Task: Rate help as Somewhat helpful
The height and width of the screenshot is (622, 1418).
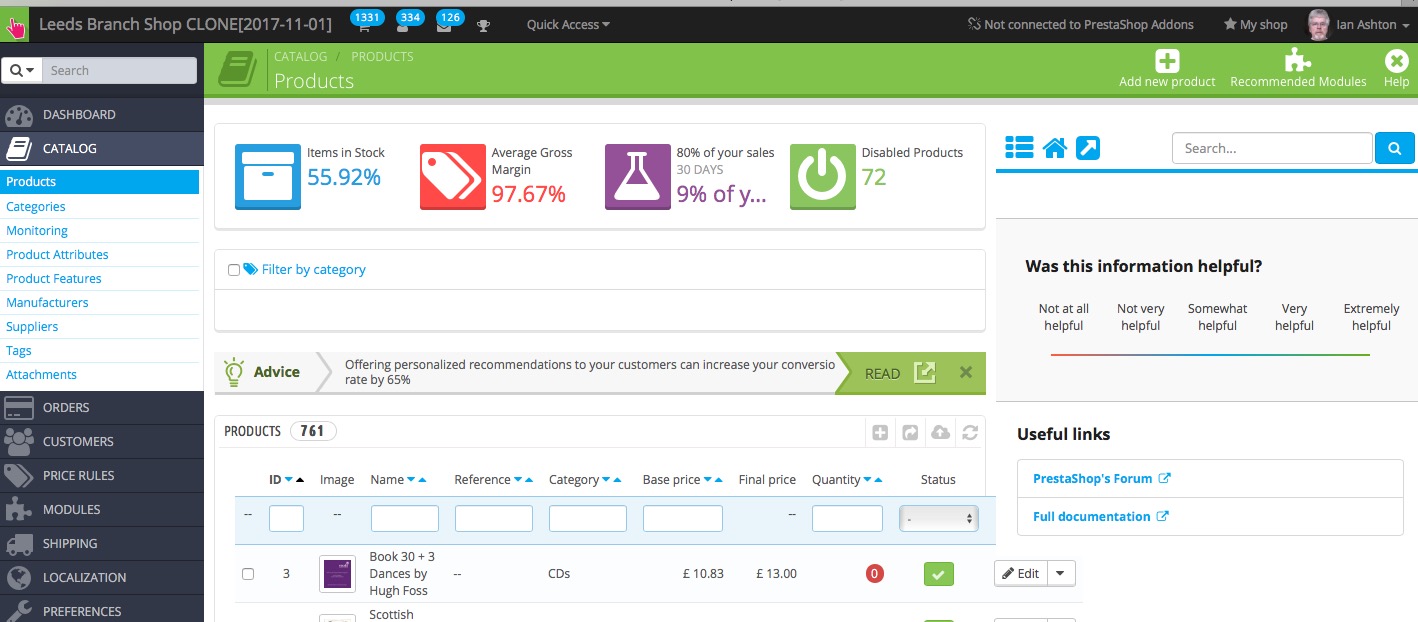Action: tap(1218, 317)
